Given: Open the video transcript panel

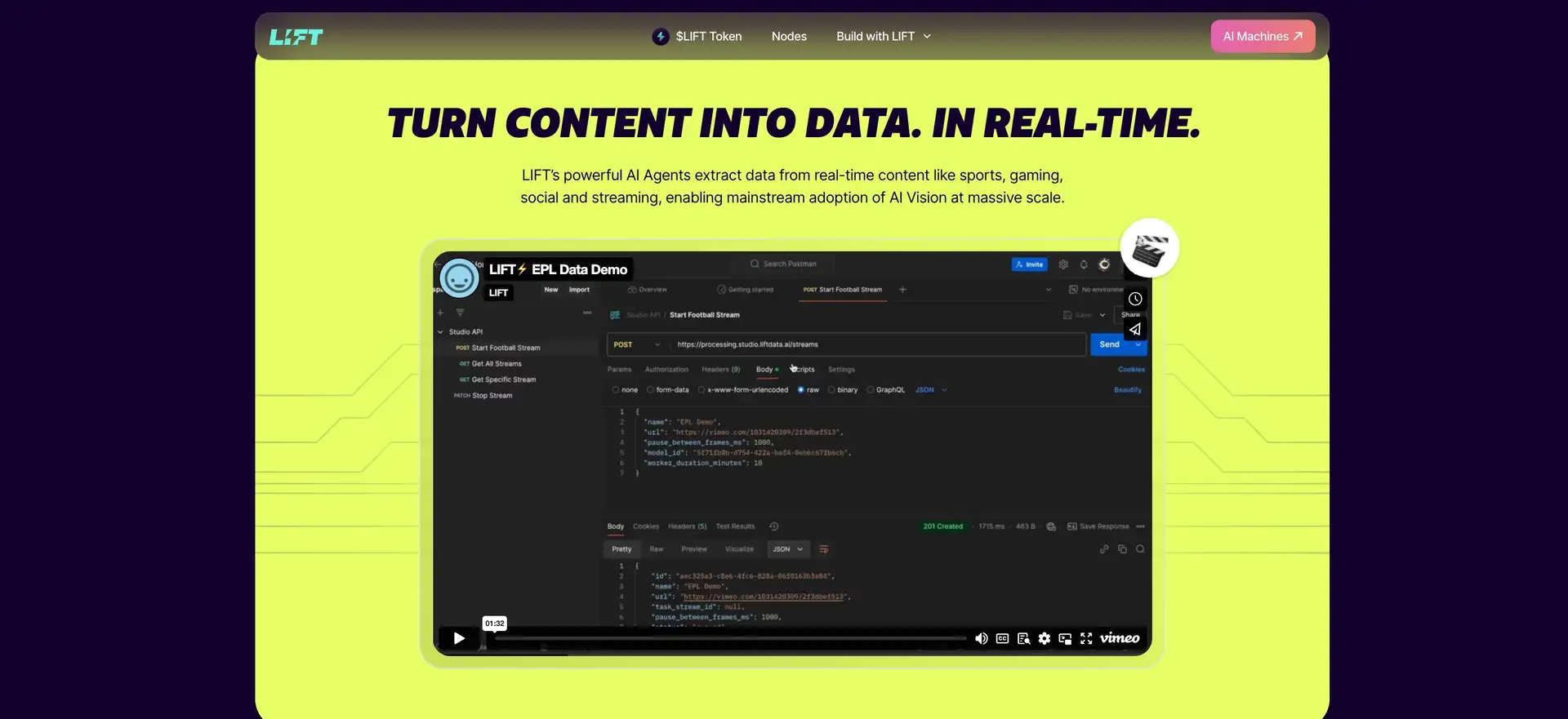Looking at the screenshot, I should click(1023, 638).
